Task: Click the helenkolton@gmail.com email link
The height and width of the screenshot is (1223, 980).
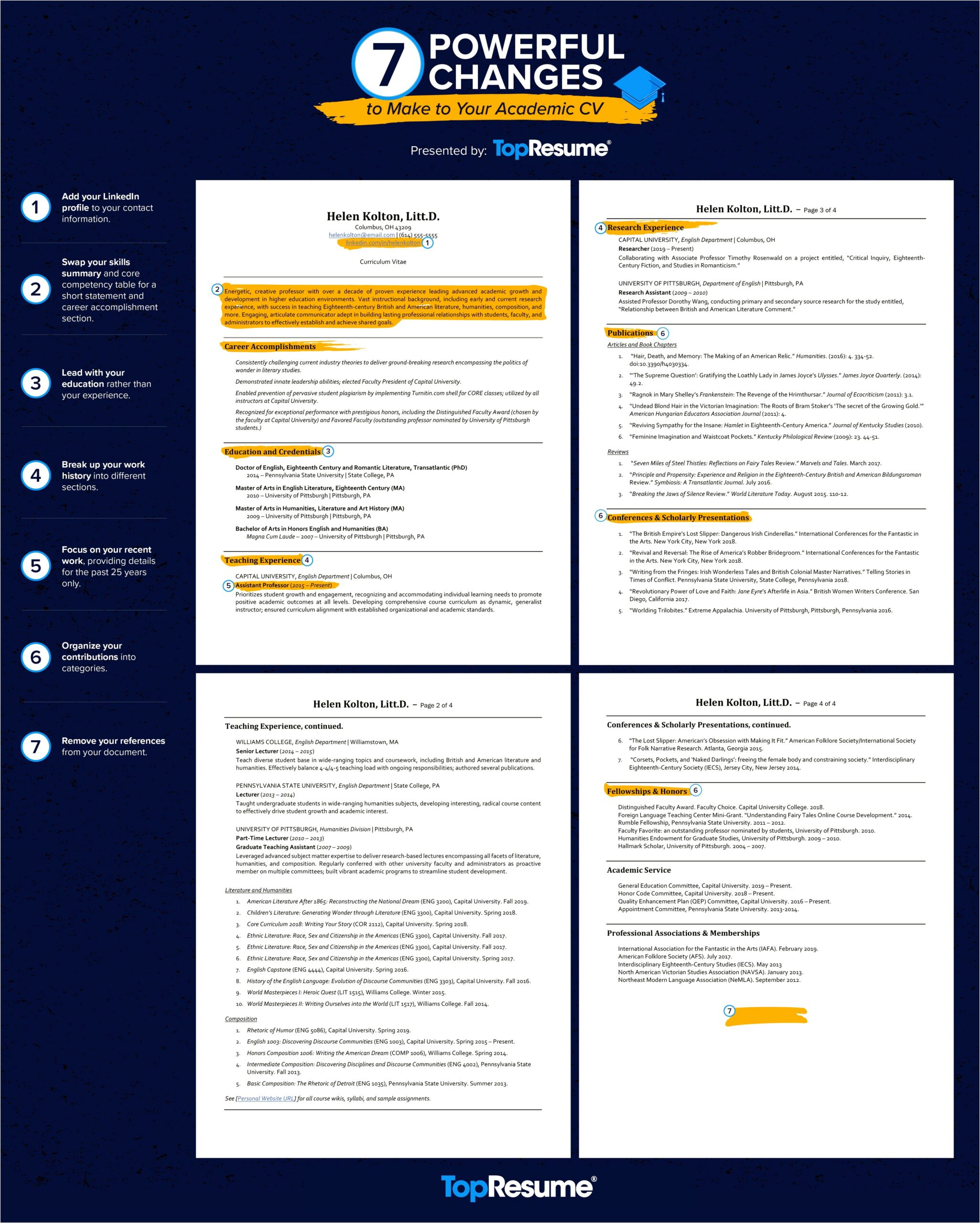Action: pos(390,236)
